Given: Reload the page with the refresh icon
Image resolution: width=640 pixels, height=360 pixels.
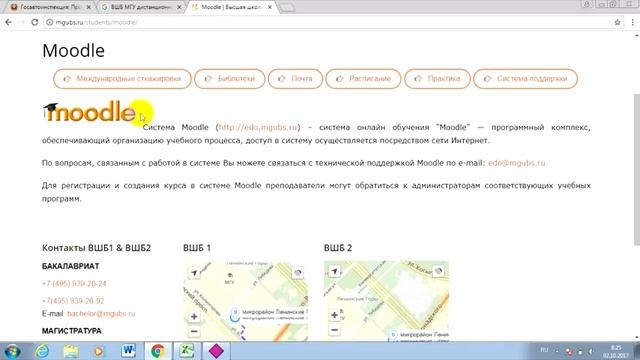Looking at the screenshot, I should pos(35,22).
